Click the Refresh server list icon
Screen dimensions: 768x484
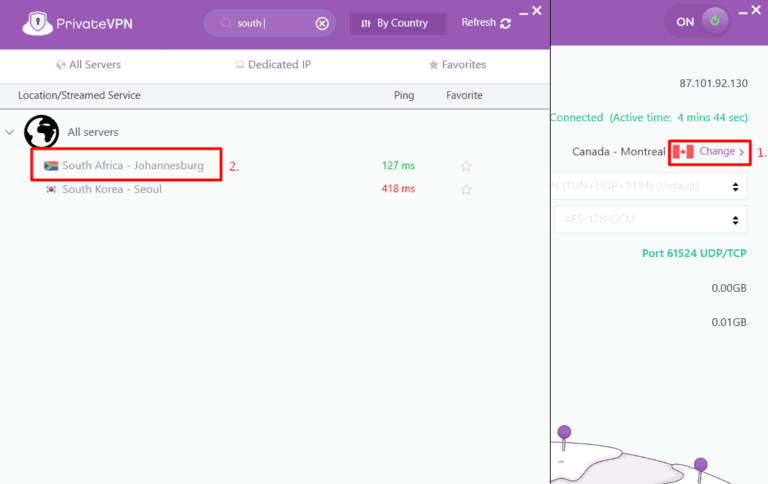coord(505,23)
